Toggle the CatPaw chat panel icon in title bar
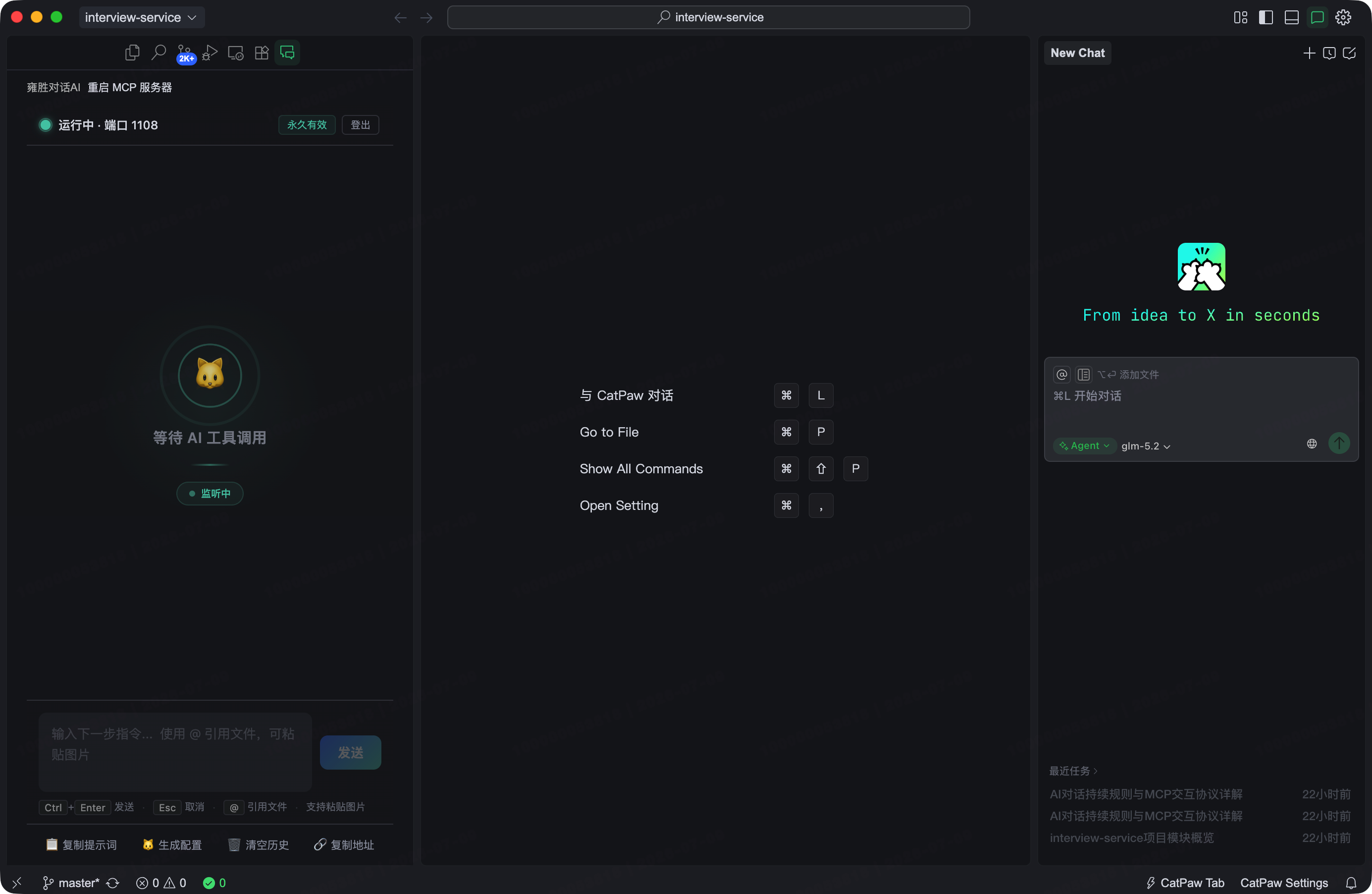The width and height of the screenshot is (1372, 894). coord(1317,17)
